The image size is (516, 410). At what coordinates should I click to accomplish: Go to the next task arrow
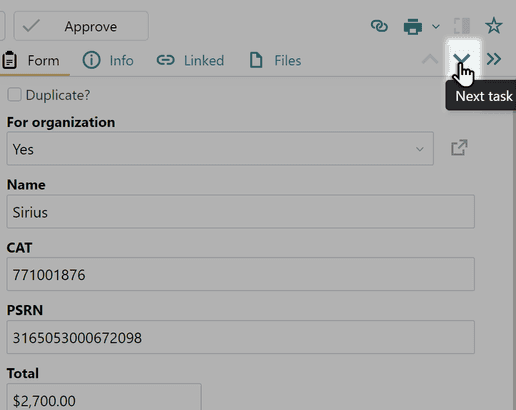pos(462,59)
